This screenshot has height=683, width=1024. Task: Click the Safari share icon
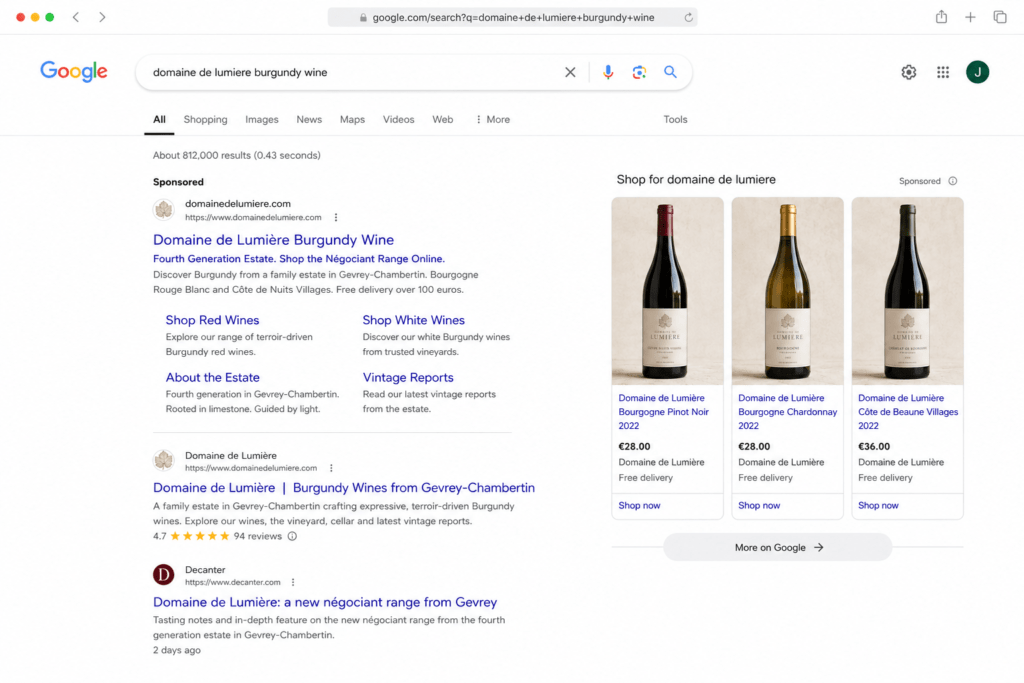(x=941, y=17)
